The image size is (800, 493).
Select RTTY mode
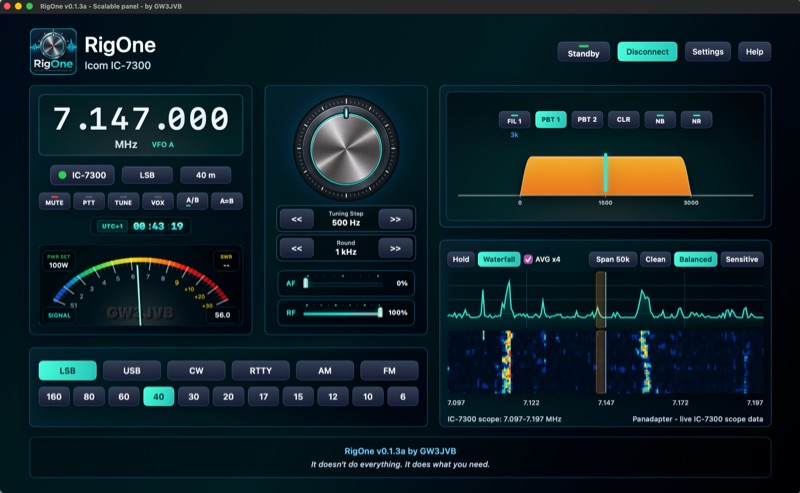[260, 371]
